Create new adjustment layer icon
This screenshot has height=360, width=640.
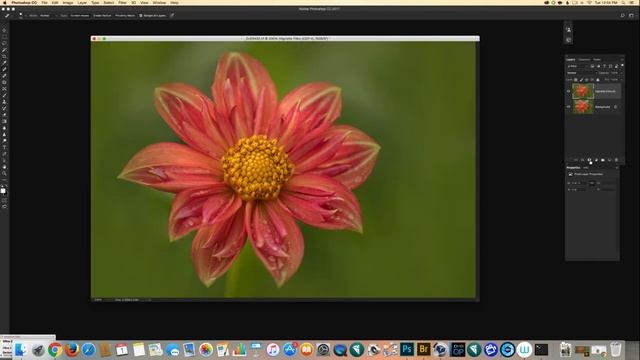tap(596, 160)
